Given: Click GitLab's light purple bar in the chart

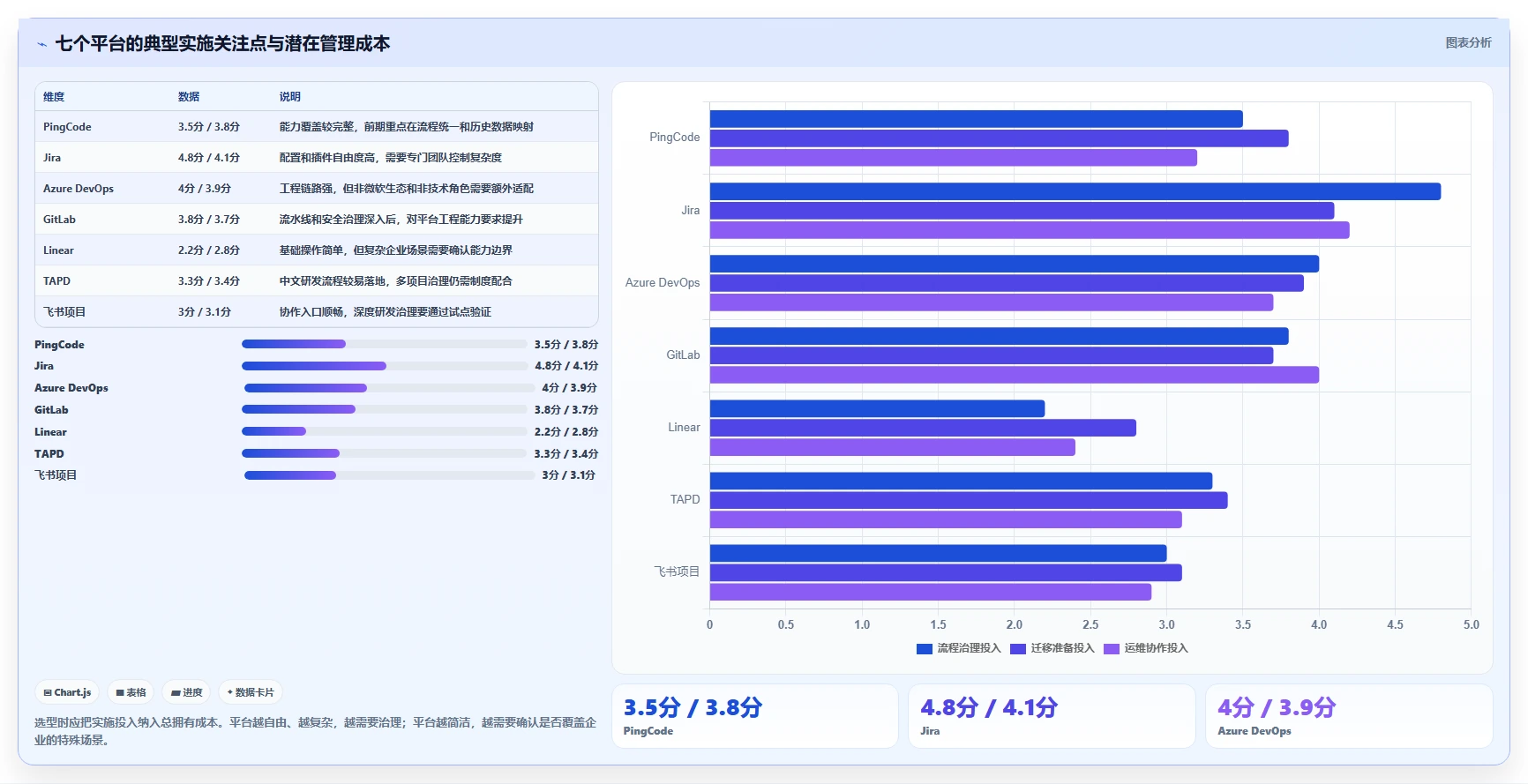Looking at the screenshot, I should click(x=1015, y=375).
